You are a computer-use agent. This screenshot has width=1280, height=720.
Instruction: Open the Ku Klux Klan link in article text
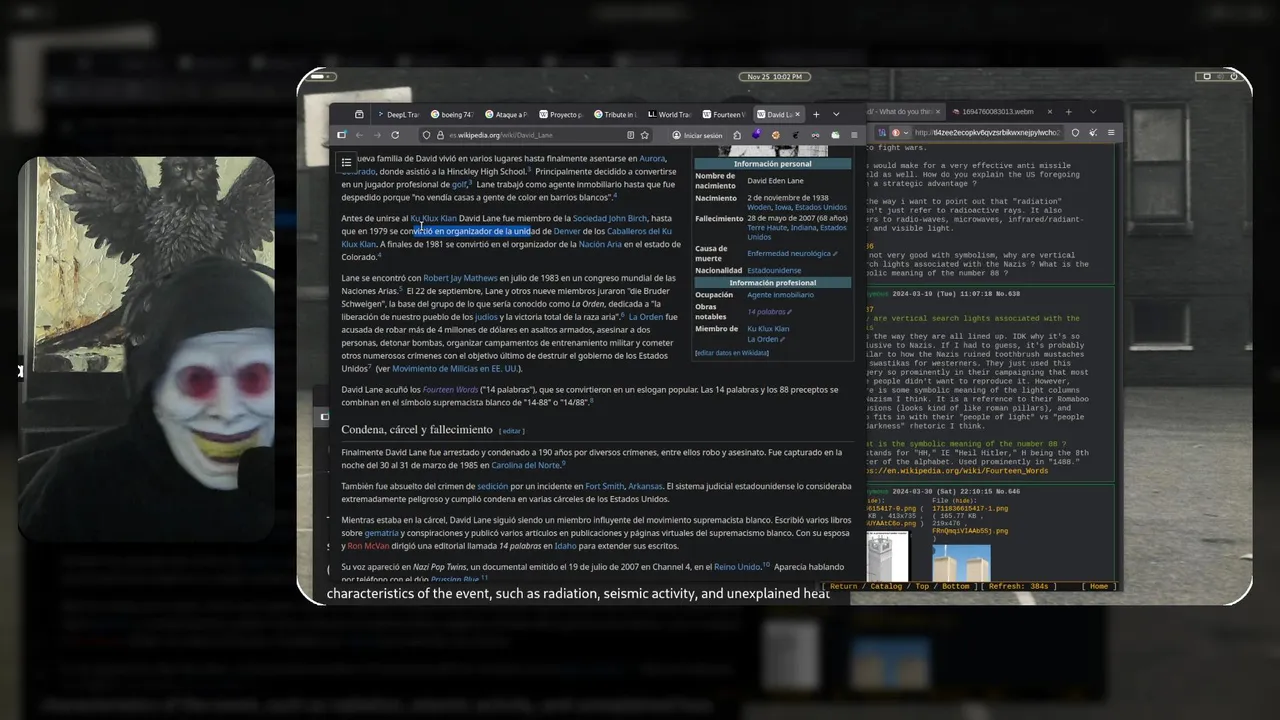click(433, 218)
